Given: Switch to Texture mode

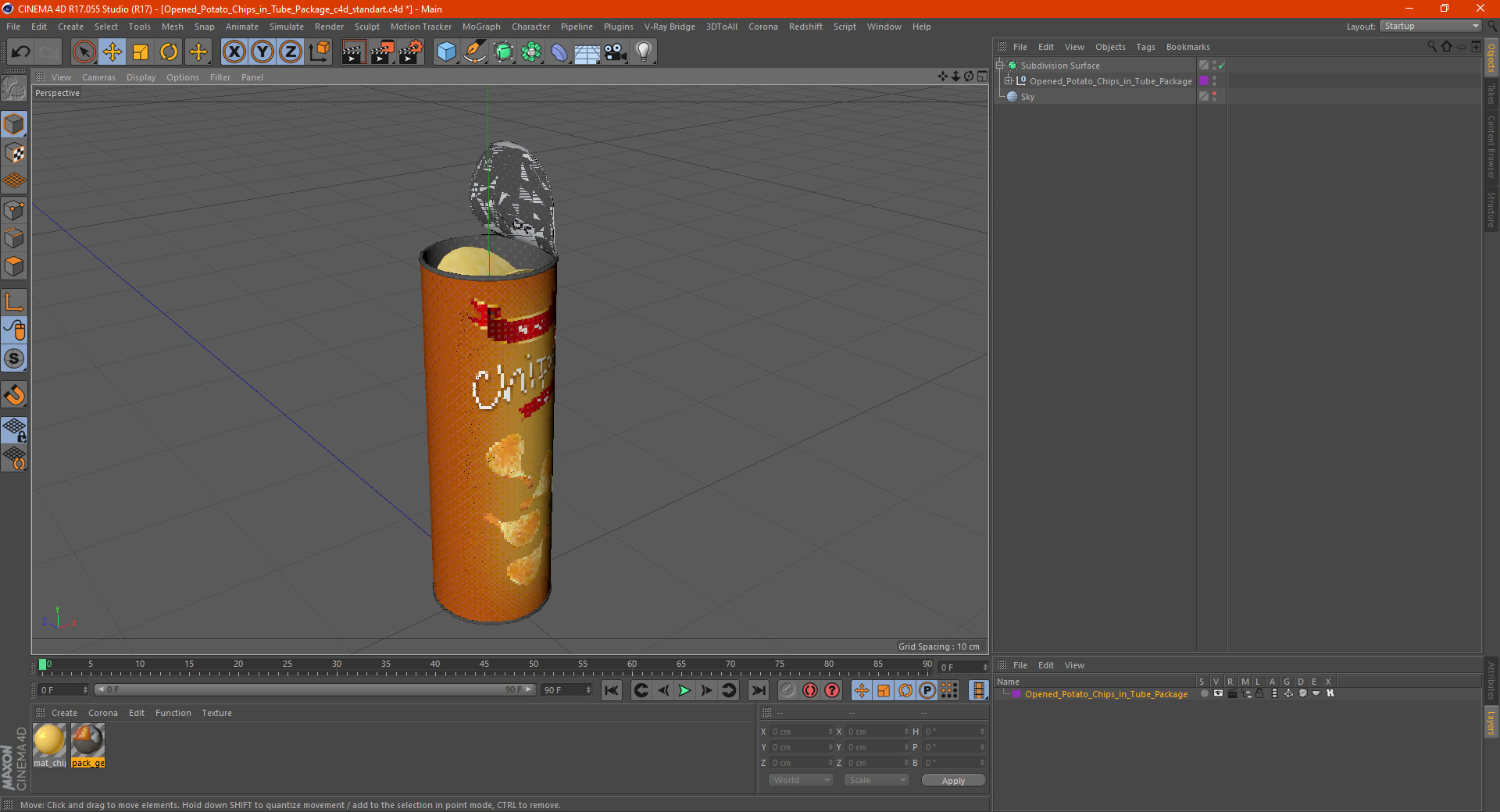Looking at the screenshot, I should tap(15, 153).
